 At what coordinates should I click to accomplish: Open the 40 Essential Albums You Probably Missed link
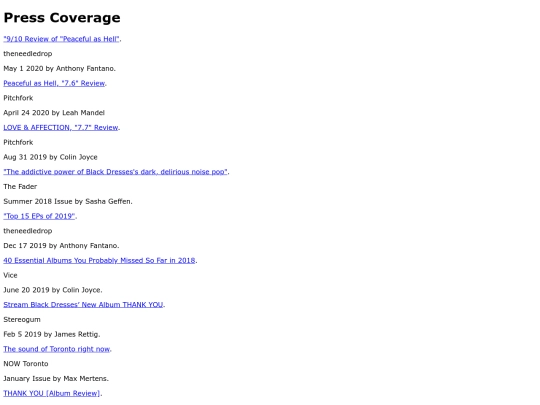[100, 261]
